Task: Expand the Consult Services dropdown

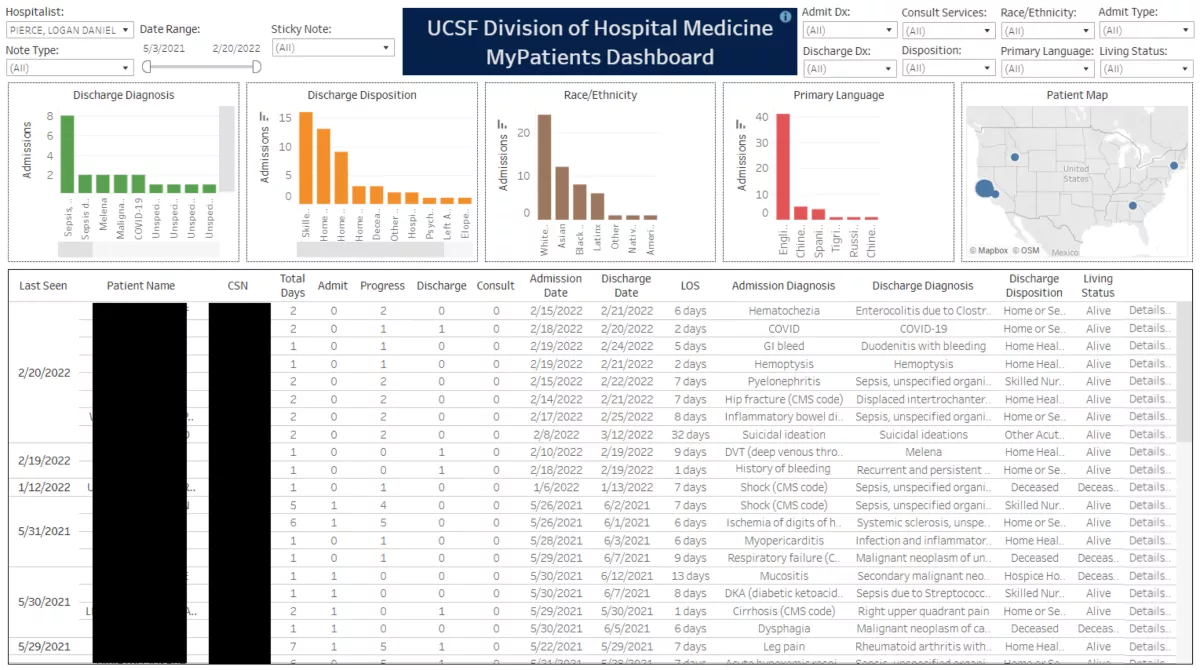Action: pyautogui.click(x=948, y=31)
